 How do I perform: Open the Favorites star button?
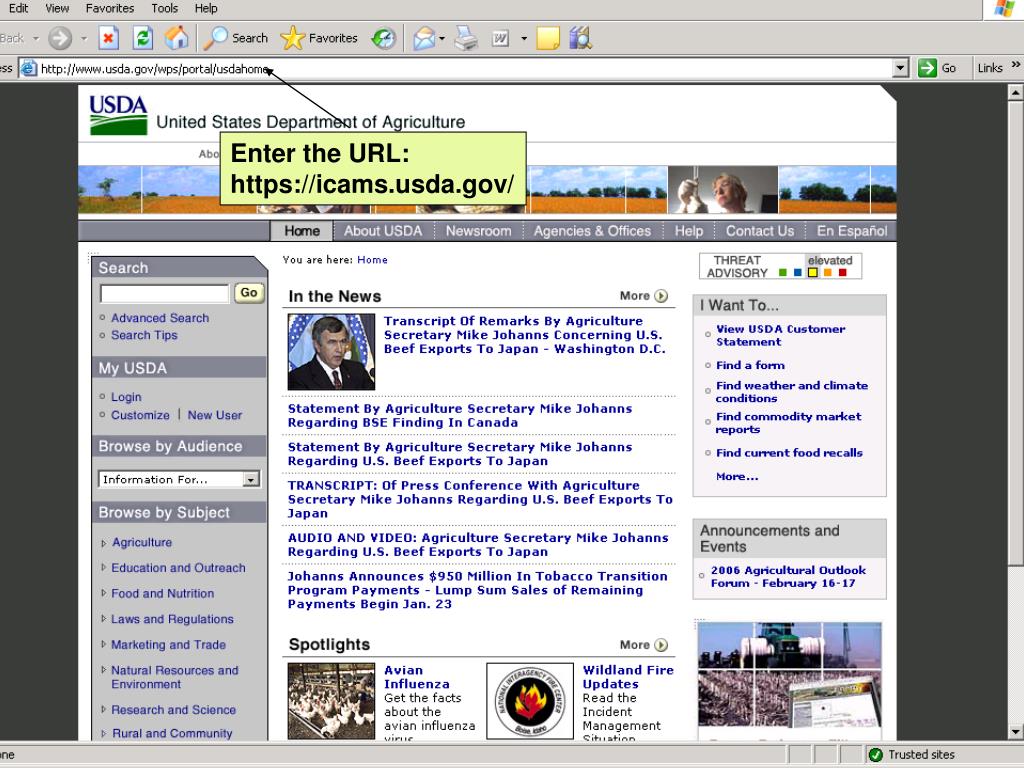(319, 38)
